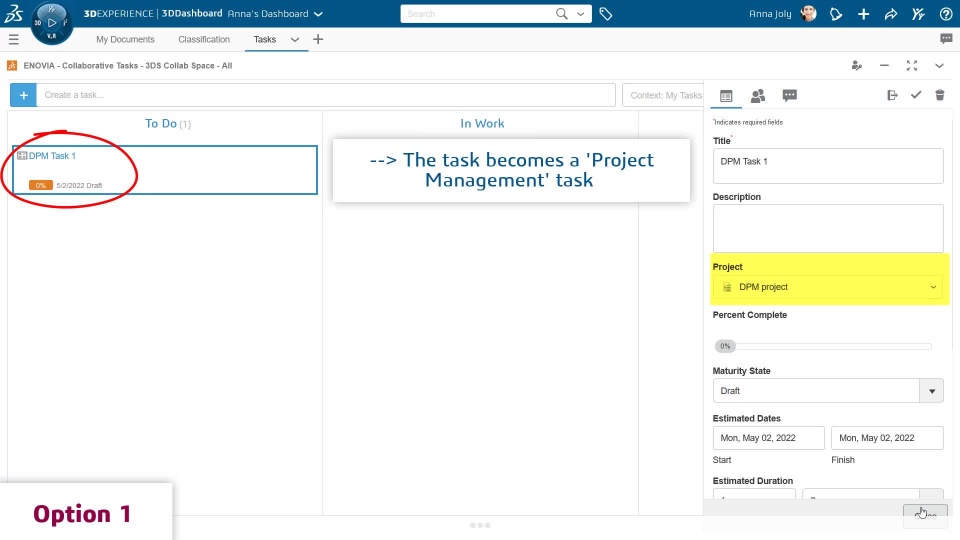Viewport: 960px width, 540px height.
Task: Open the 3DEXPERIENCE compass
Action: (51, 23)
